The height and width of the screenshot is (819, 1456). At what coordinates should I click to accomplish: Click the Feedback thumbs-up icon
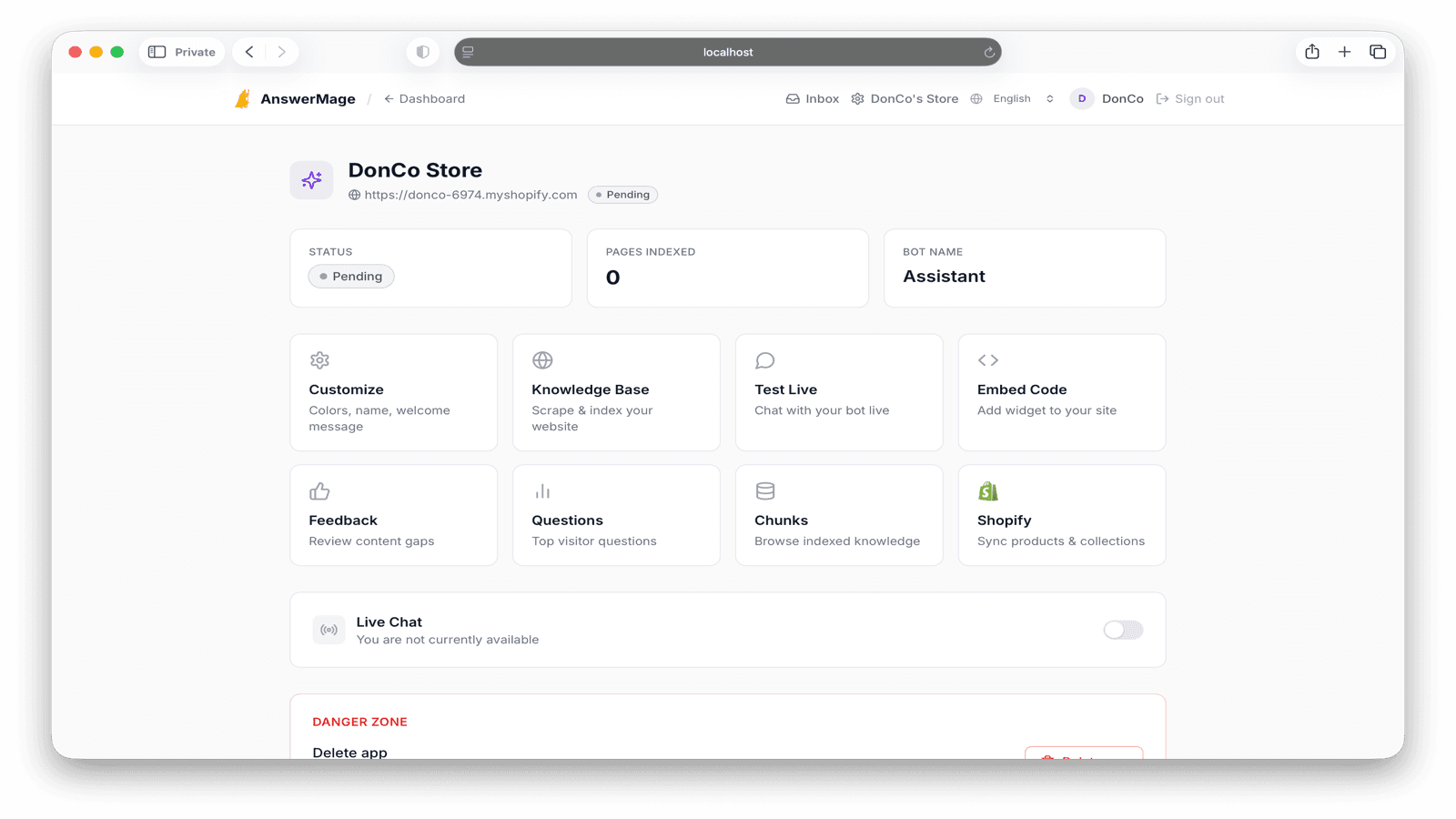319,491
